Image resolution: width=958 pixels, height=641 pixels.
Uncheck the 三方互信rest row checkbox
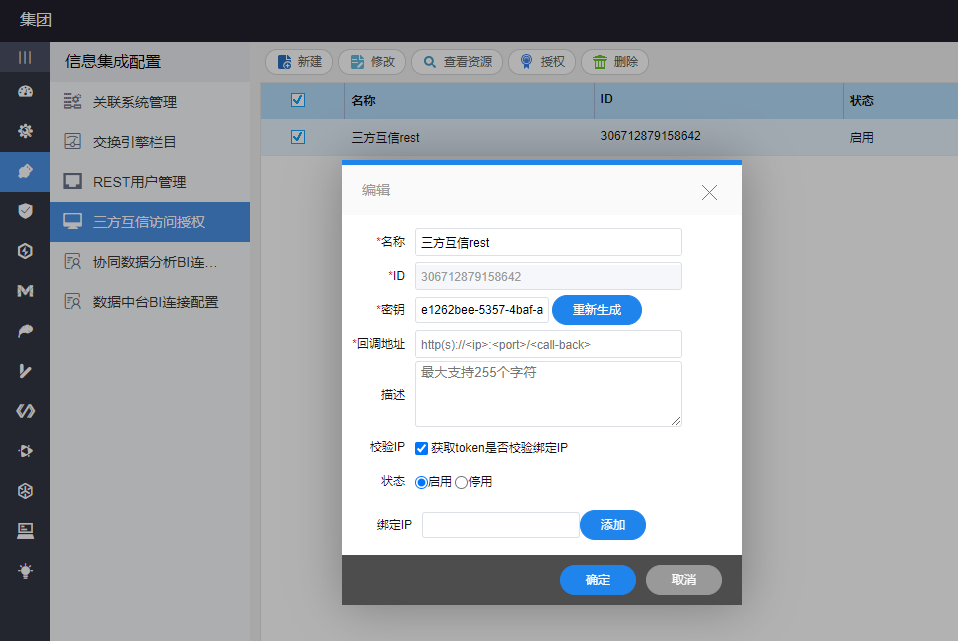coord(297,137)
